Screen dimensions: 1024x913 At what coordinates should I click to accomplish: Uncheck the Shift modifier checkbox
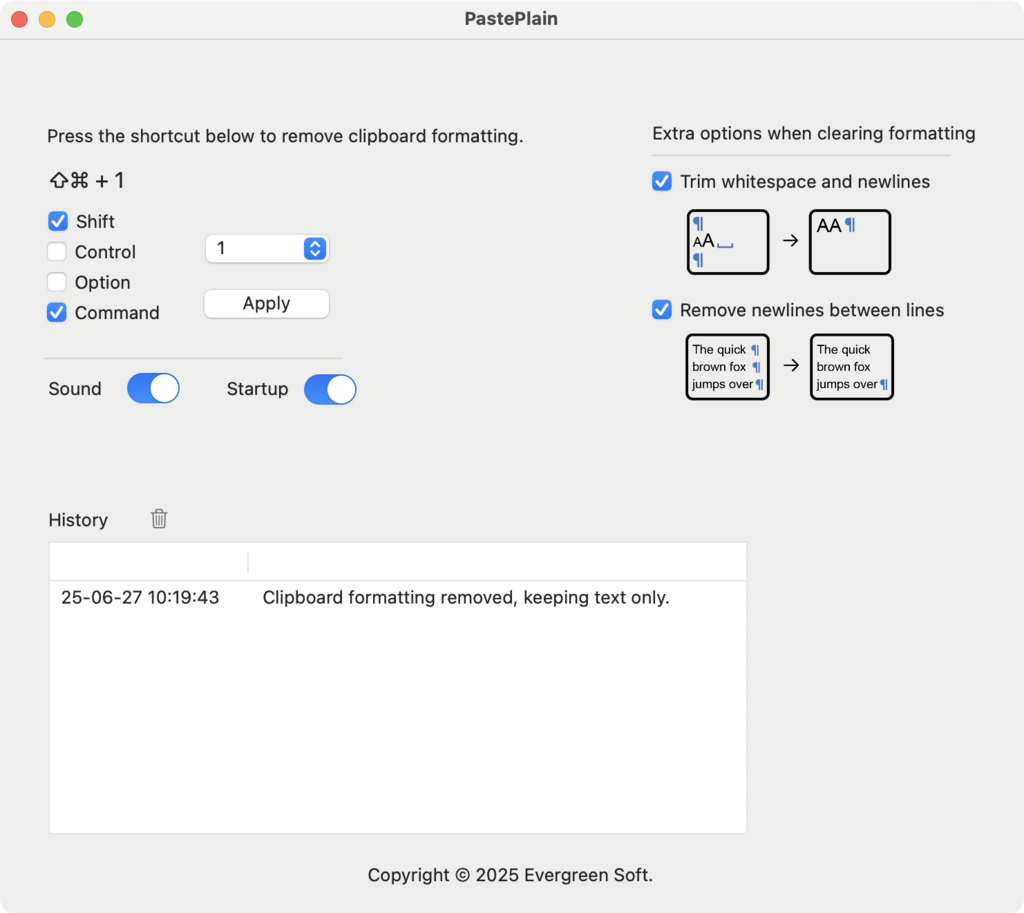tap(58, 222)
